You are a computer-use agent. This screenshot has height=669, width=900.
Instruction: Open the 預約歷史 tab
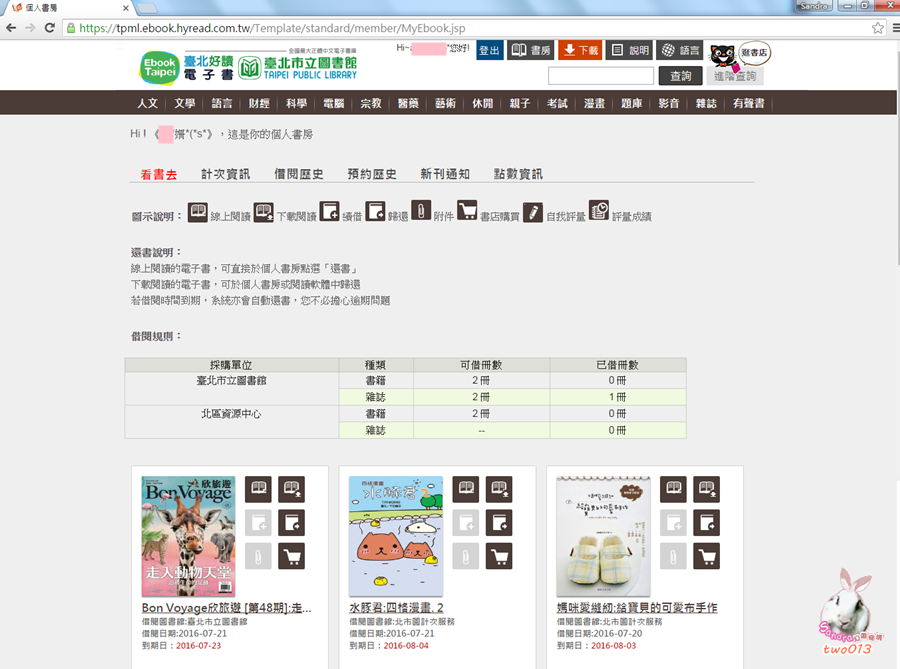[x=372, y=174]
